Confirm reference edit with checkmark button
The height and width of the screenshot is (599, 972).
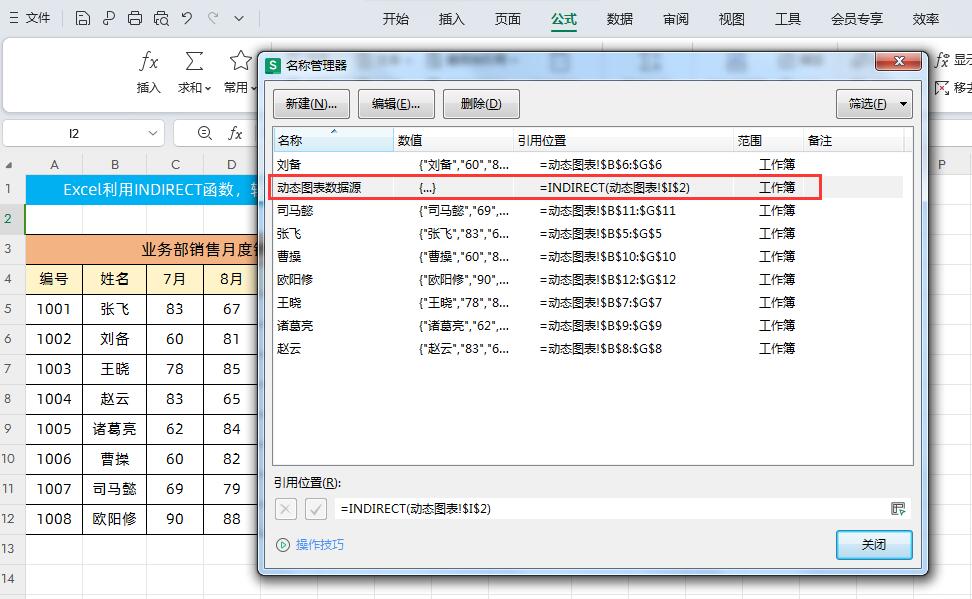pyautogui.click(x=316, y=509)
